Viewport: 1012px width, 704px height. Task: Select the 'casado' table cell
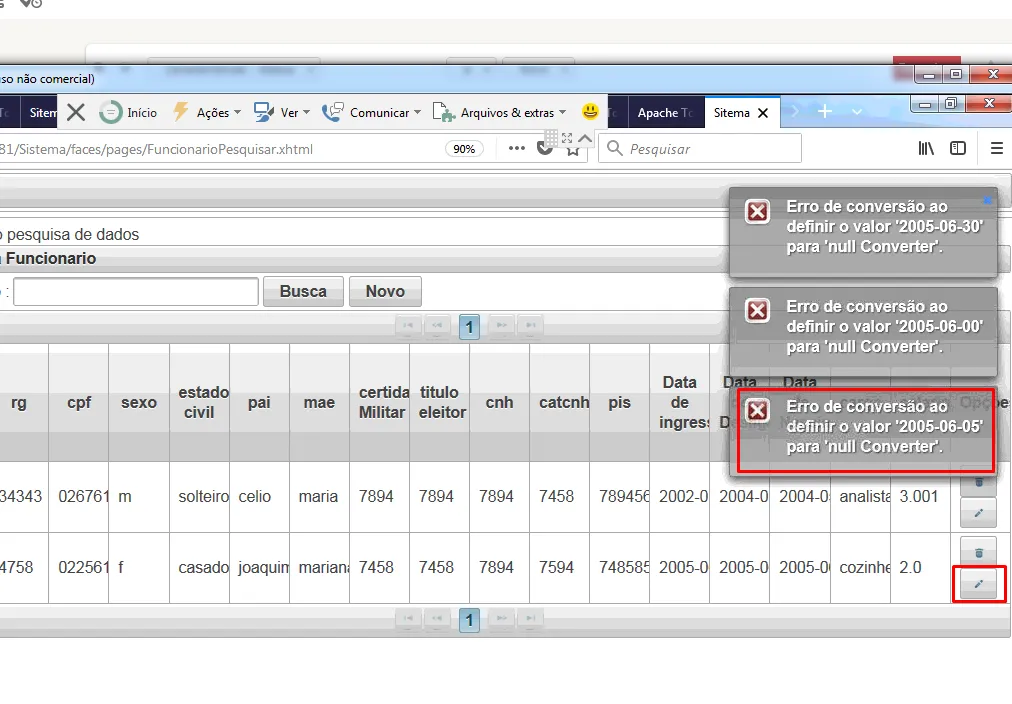point(199,568)
